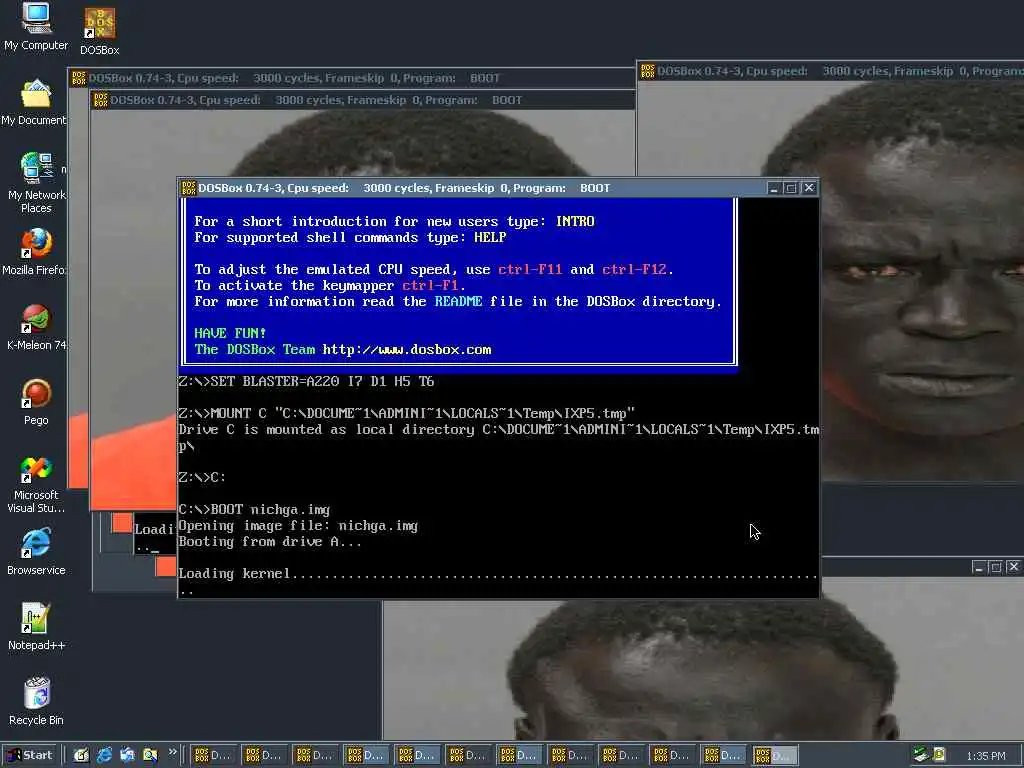Click the cyan README word
This screenshot has height=768, width=1024.
[x=458, y=301]
